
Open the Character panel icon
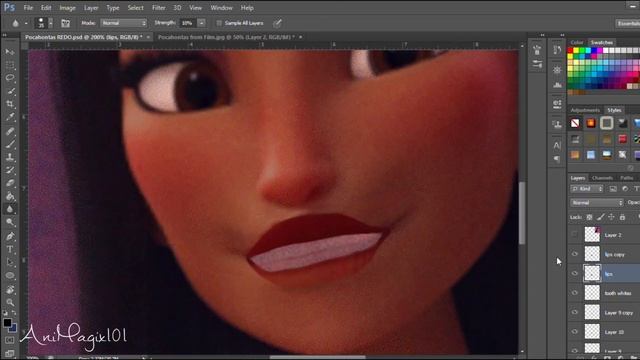point(557,145)
